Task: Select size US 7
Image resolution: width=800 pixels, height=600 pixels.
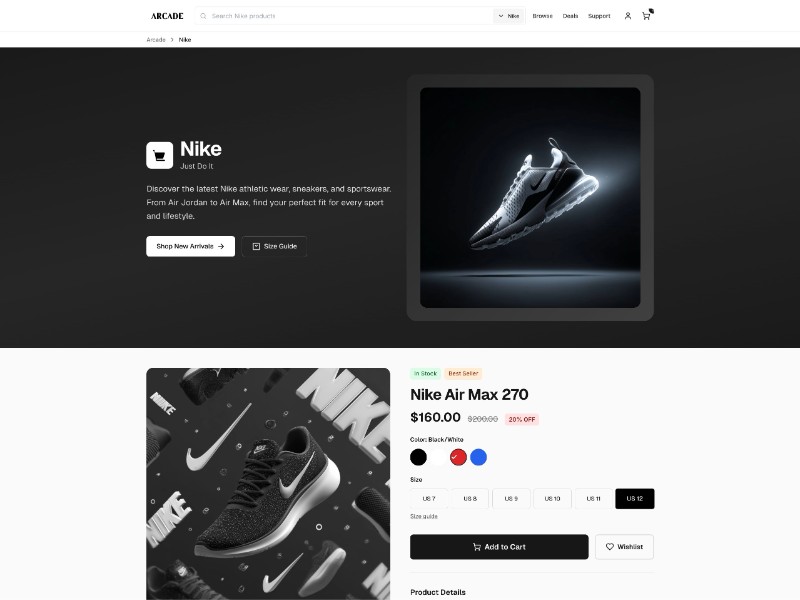Action: coord(429,498)
